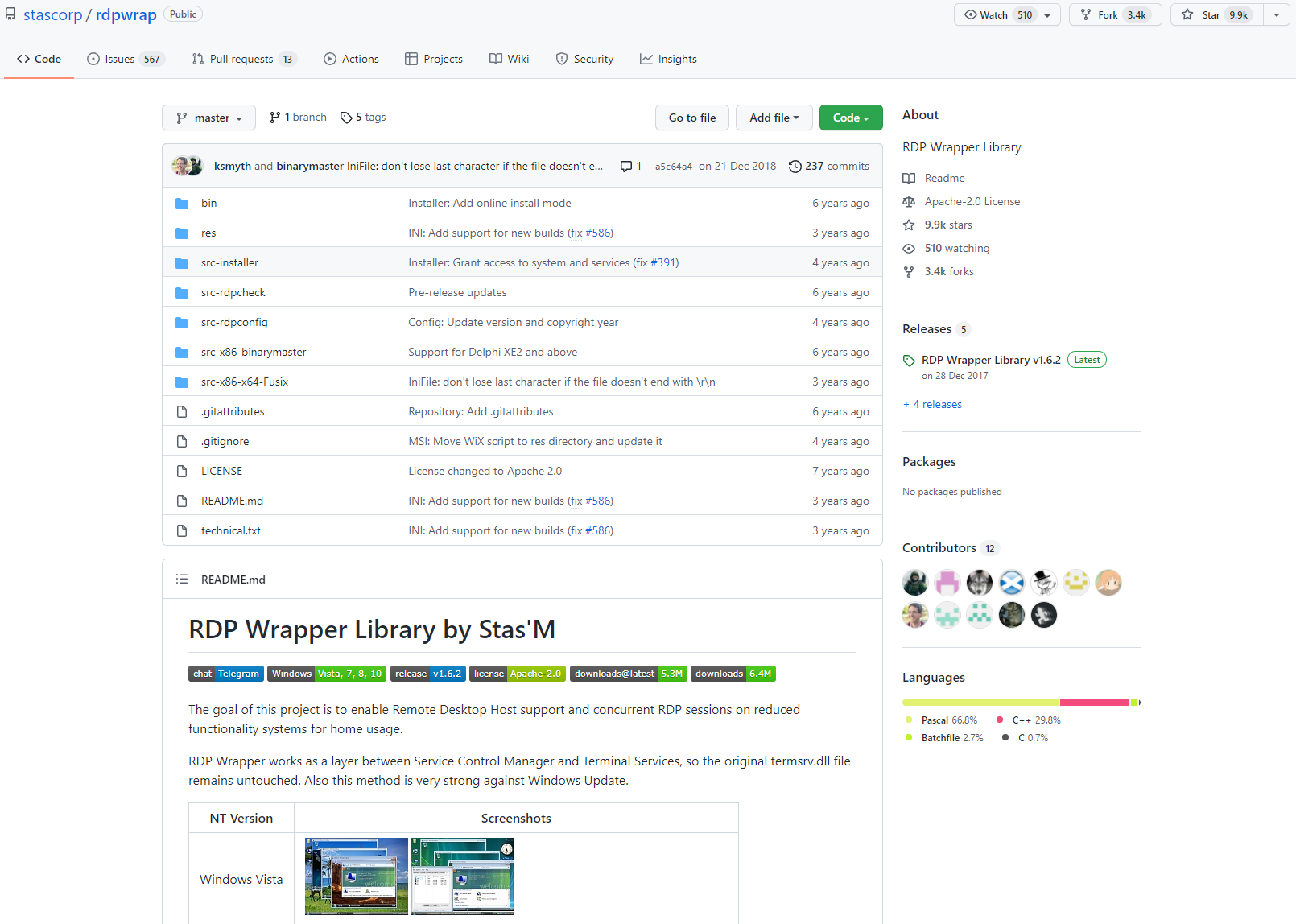Expand the master branch dropdown
1296x924 pixels.
click(208, 118)
